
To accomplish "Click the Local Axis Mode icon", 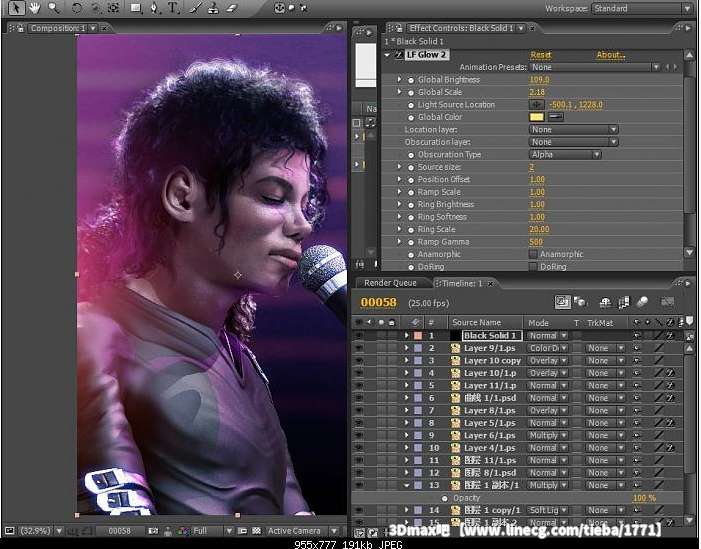I will tap(279, 8).
